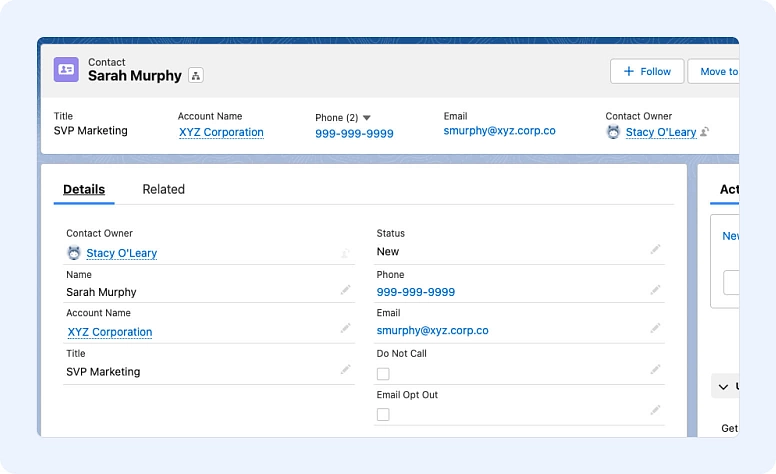Edit the Title field using pencil icon
Viewport: 776px width, 474px height.
coord(345,369)
